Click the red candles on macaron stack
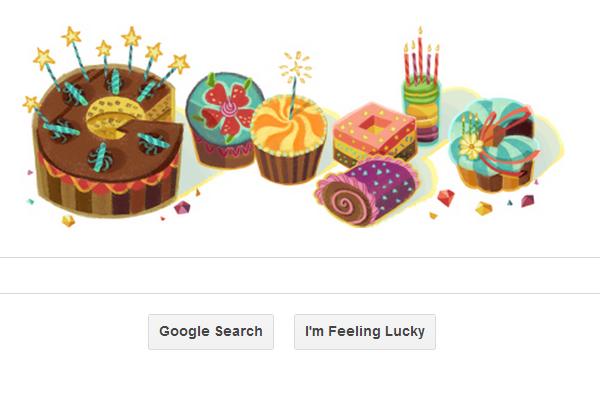This screenshot has height=400, width=600. tap(421, 57)
